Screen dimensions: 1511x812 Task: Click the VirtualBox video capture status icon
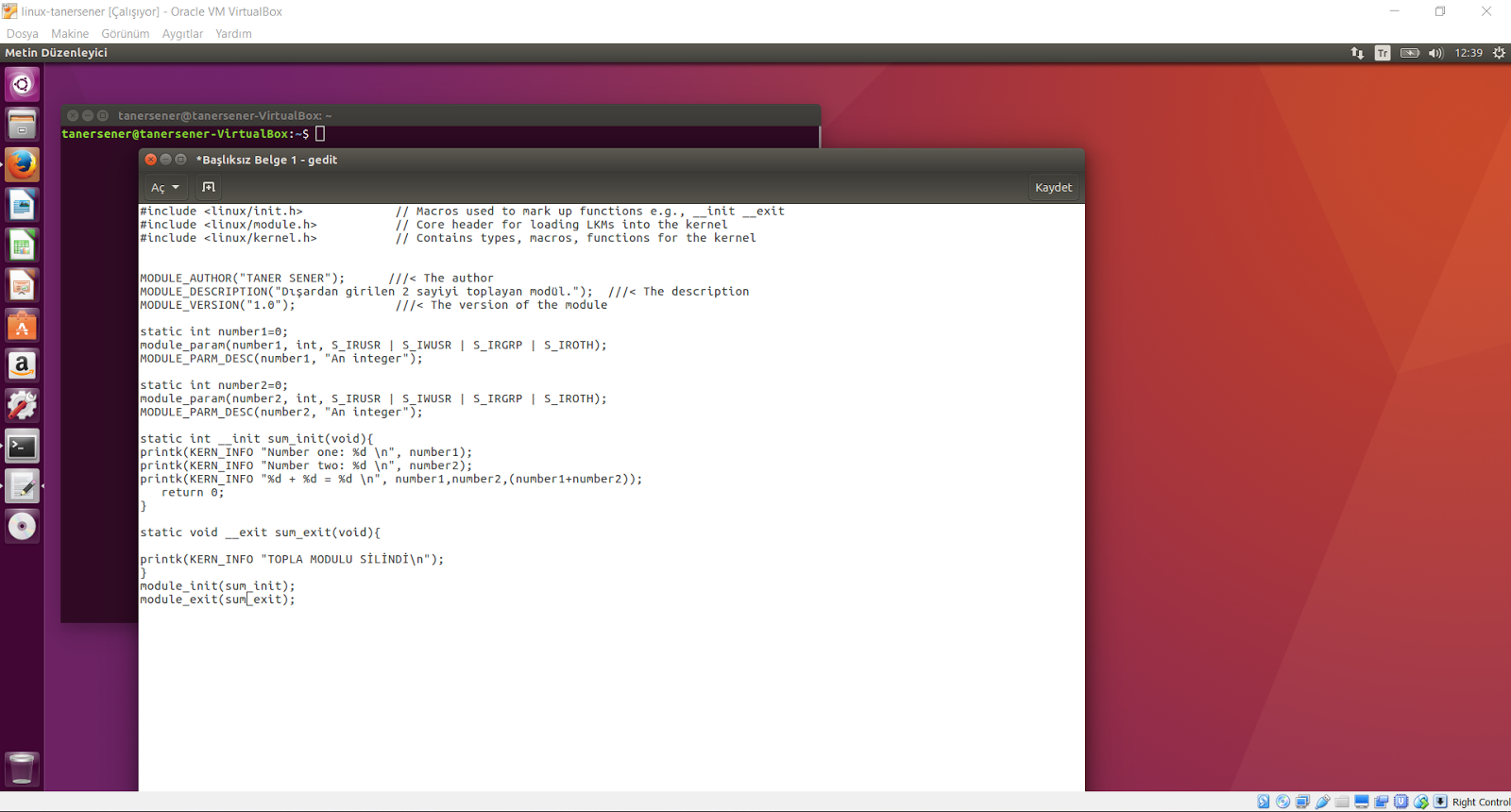coord(1382,802)
